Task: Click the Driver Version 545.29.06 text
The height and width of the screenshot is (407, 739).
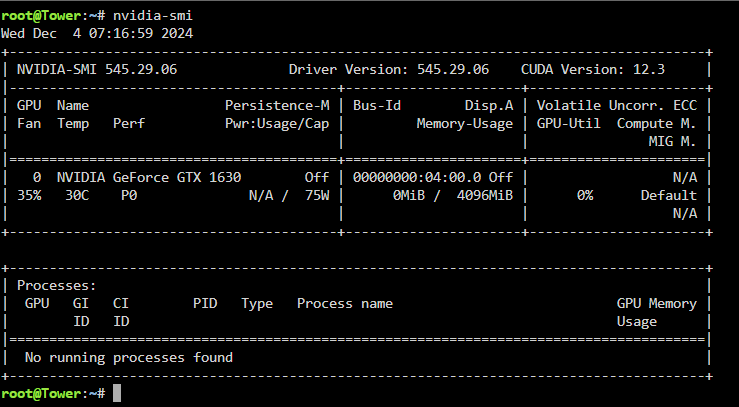Action: [x=389, y=70]
